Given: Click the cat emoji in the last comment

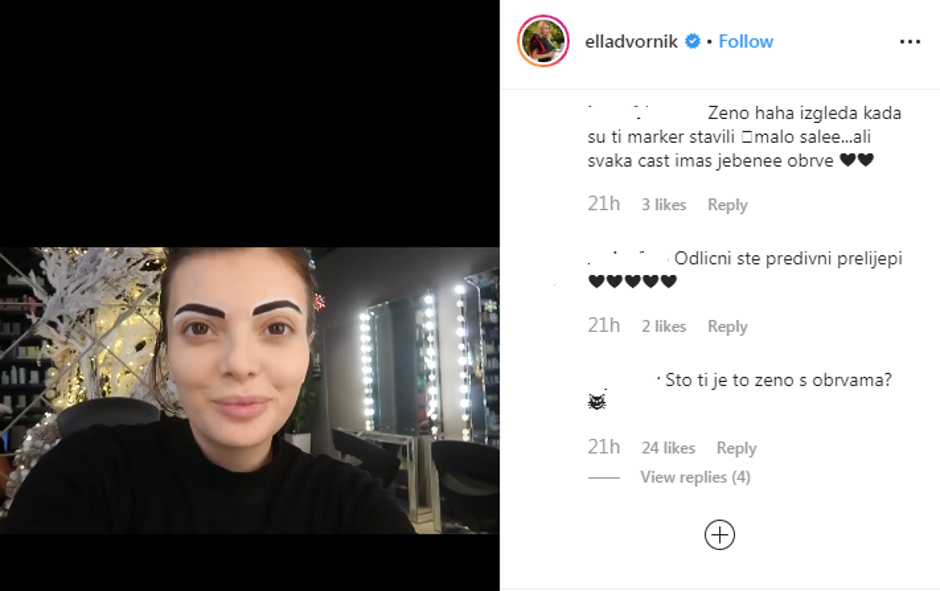Looking at the screenshot, I should pyautogui.click(x=597, y=401).
